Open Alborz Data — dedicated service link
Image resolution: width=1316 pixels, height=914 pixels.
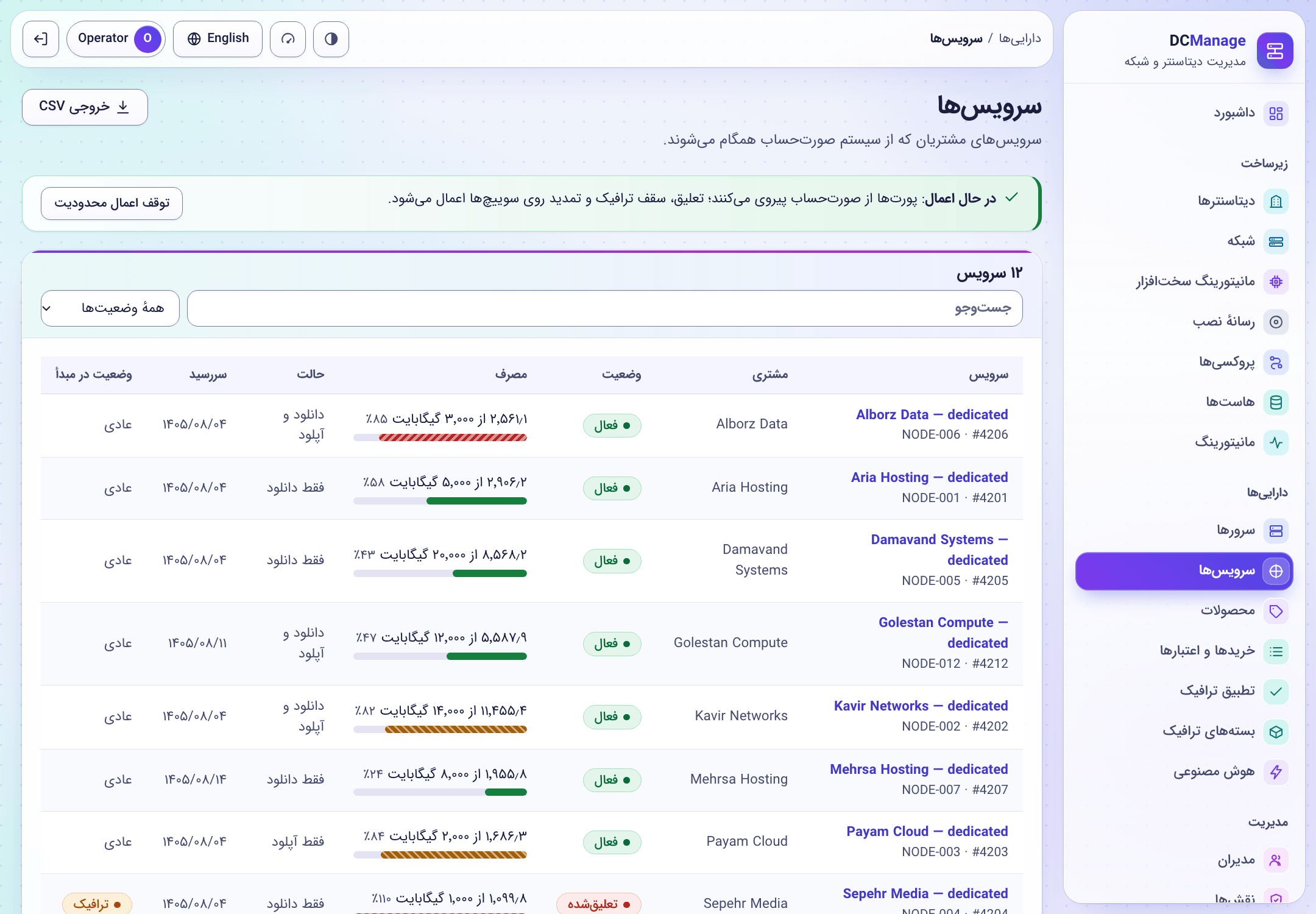[932, 414]
